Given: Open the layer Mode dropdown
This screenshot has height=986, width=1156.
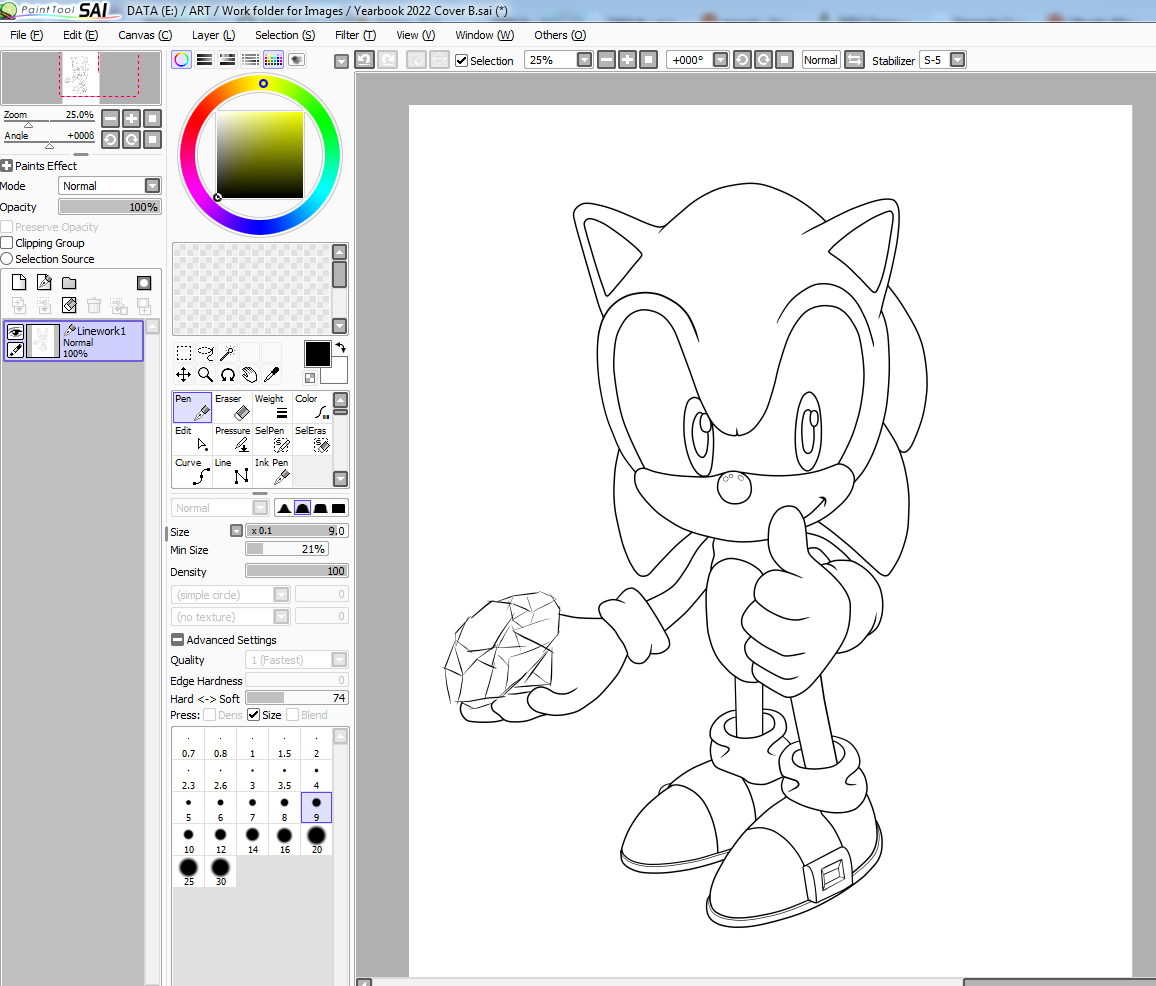Looking at the screenshot, I should [x=153, y=186].
